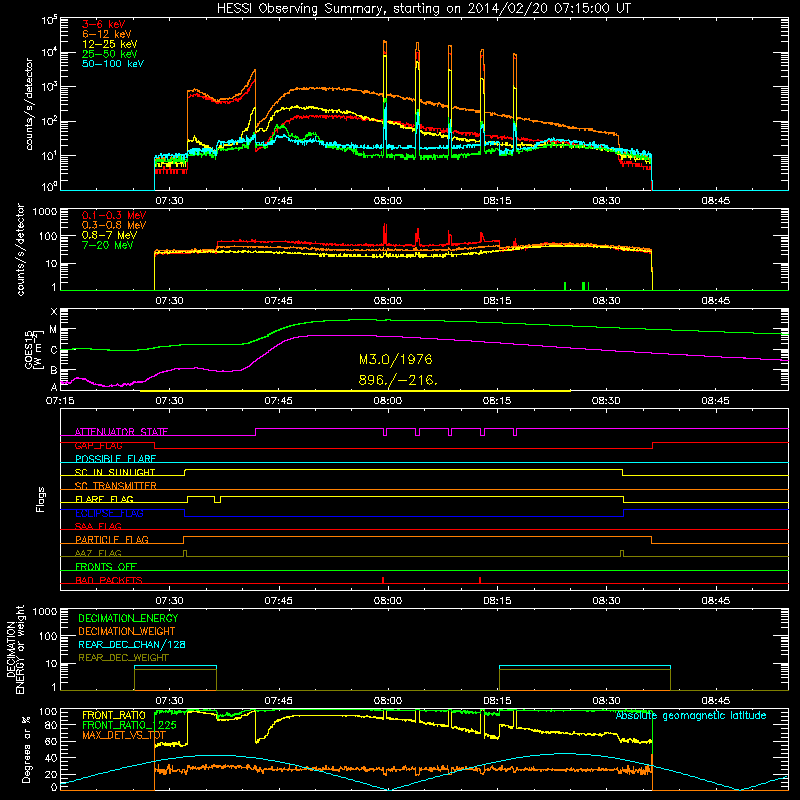Image resolution: width=800 pixels, height=800 pixels.
Task: Select the SC_TRANSMITTER flag label
Action: click(x=116, y=486)
